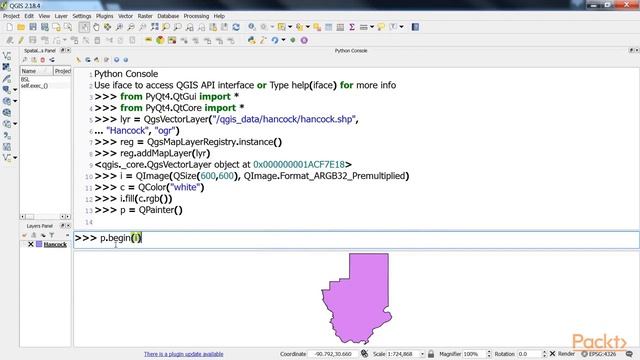Click the console Help icon

pos(126,60)
